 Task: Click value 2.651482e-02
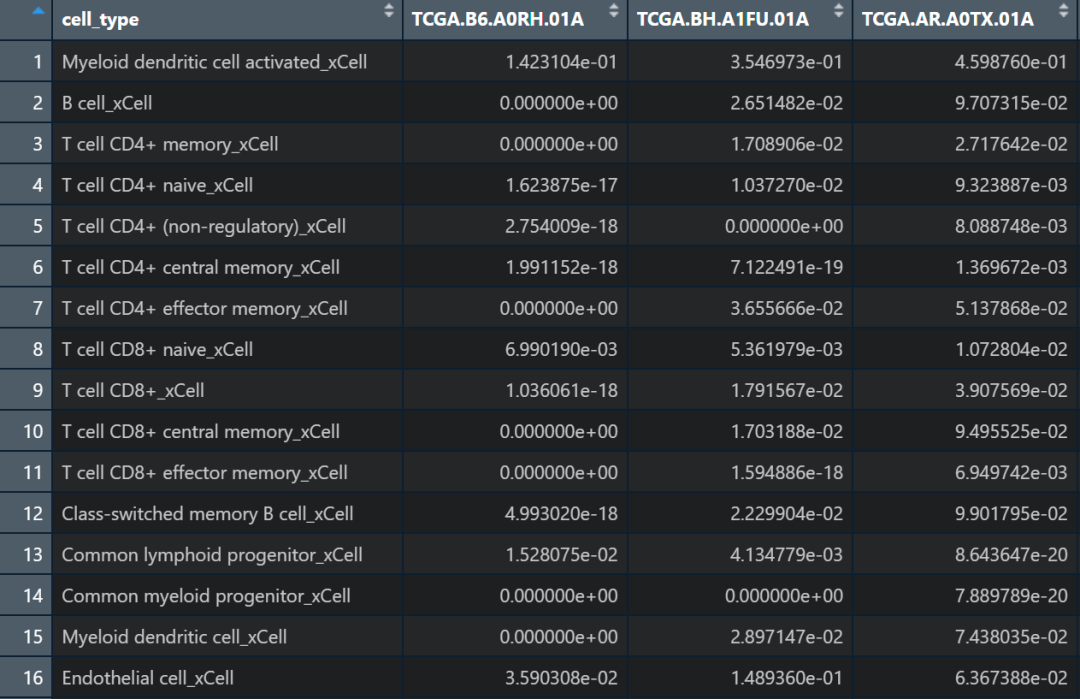pos(787,103)
